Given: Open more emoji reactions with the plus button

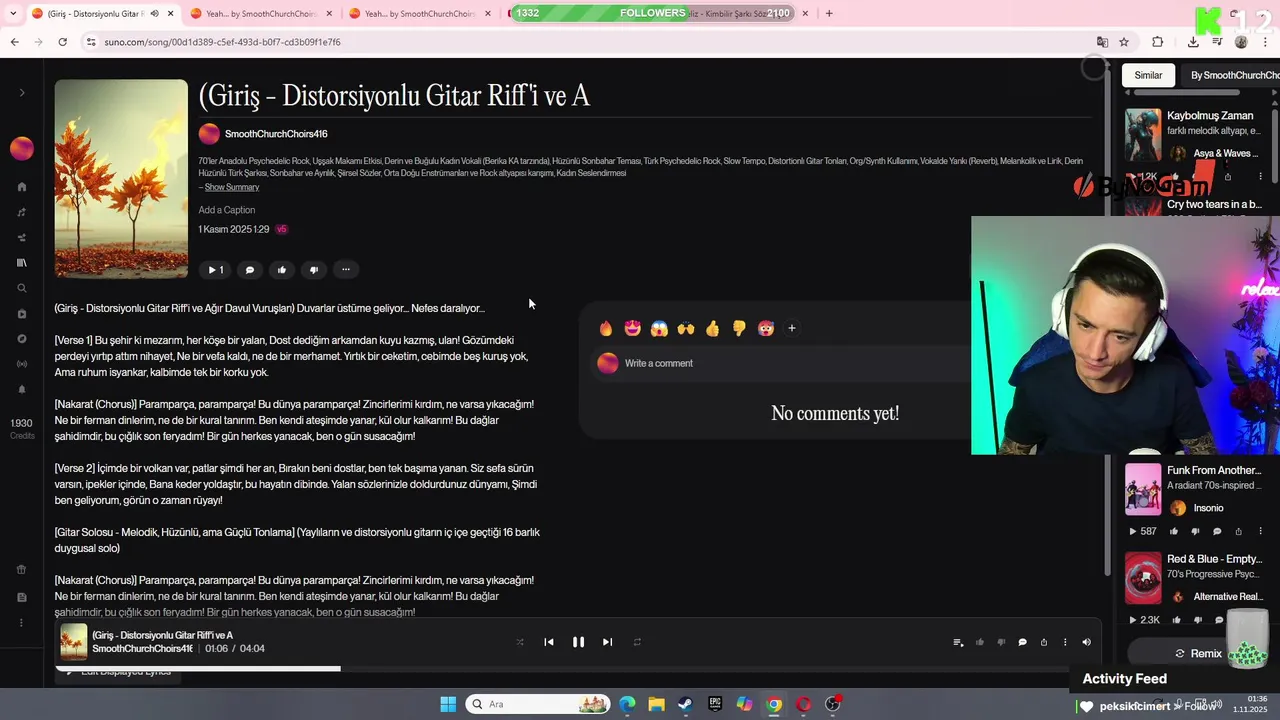Looking at the screenshot, I should [x=792, y=328].
